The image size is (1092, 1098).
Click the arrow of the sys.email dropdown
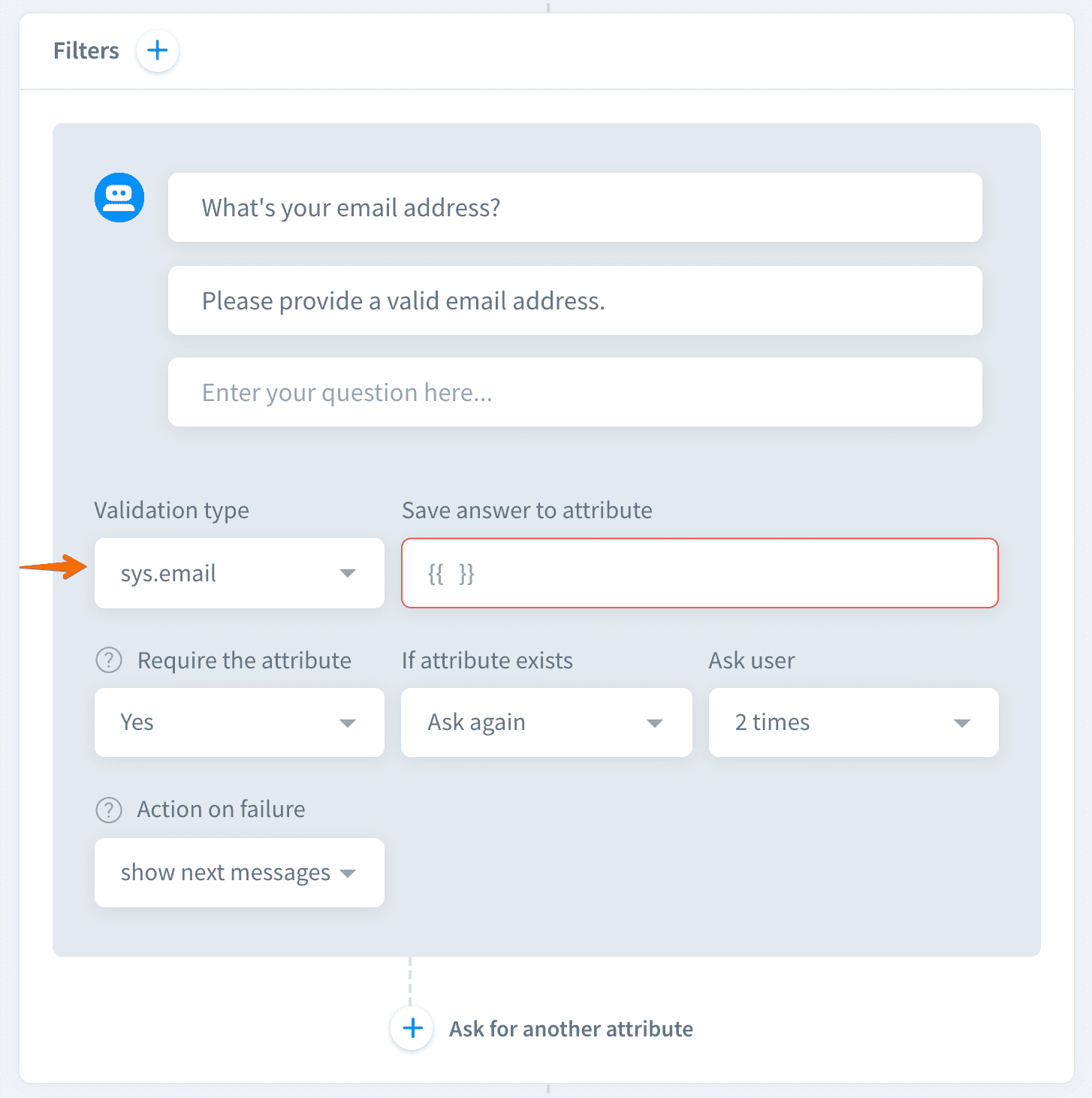(x=347, y=574)
